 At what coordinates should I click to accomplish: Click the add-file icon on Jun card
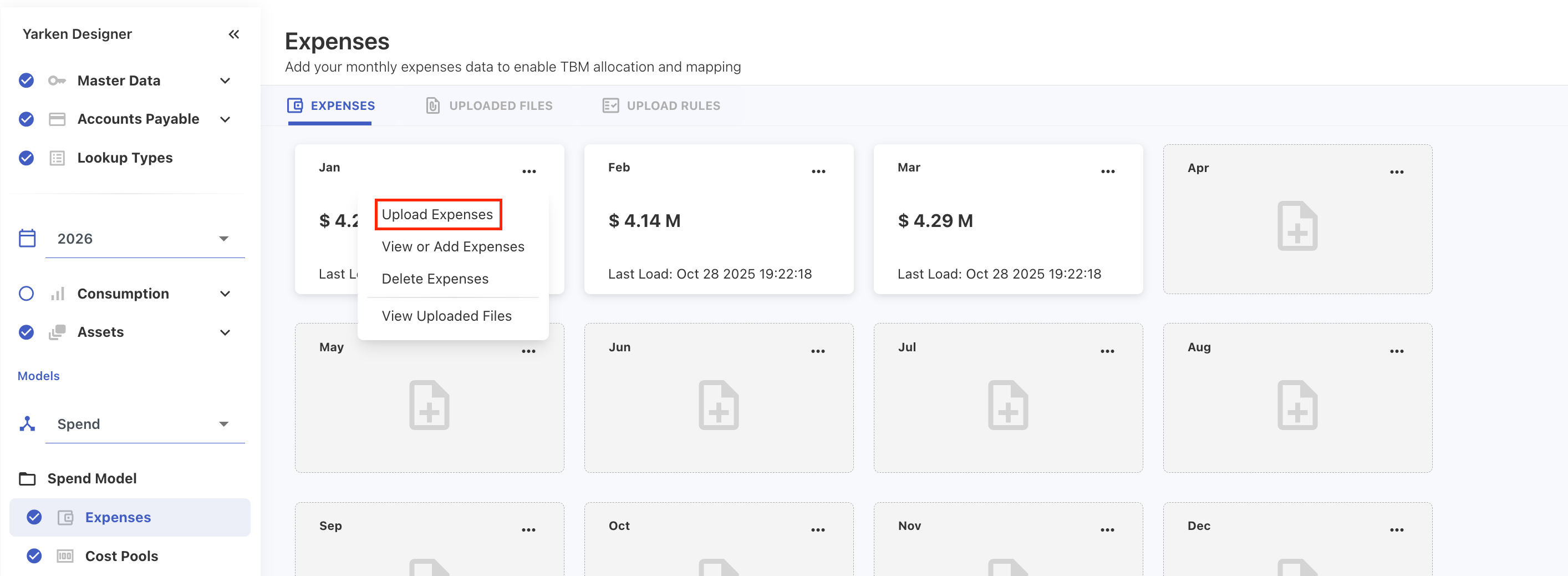718,405
